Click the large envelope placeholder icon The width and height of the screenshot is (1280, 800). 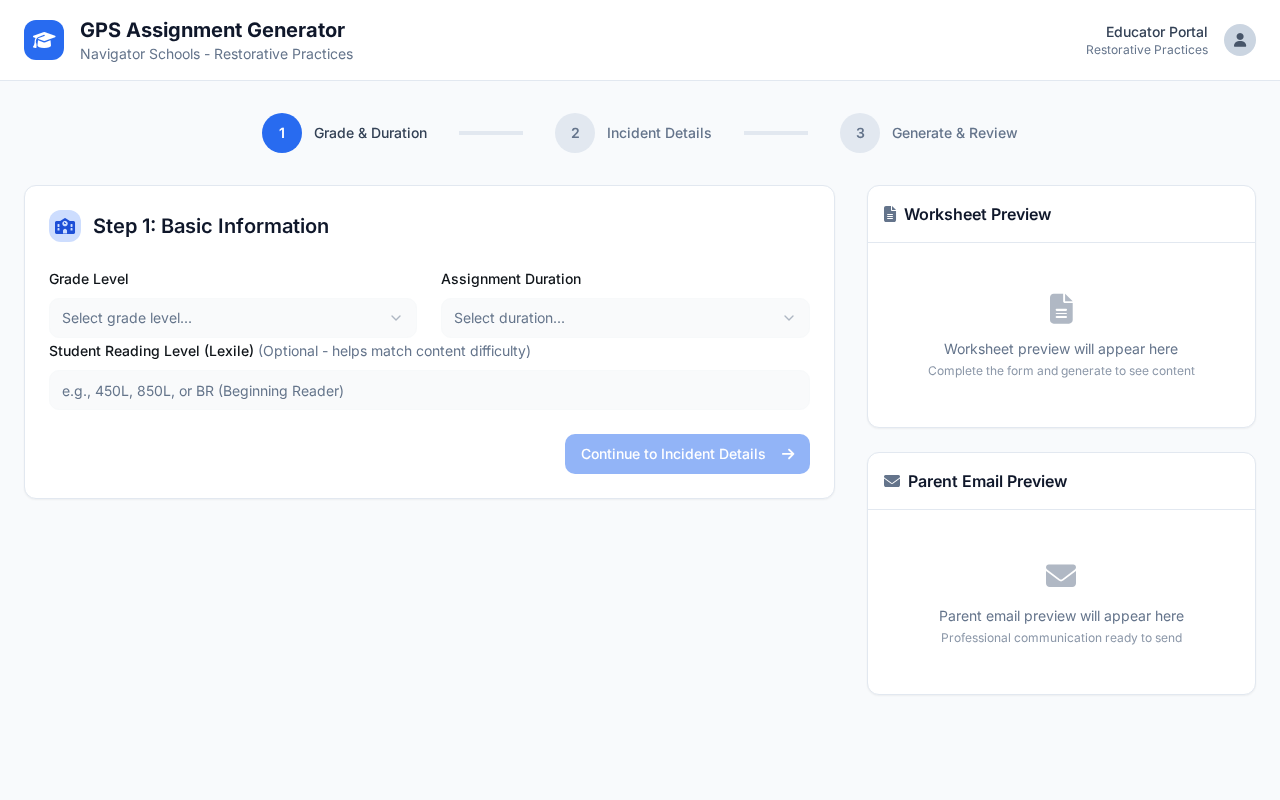1061,576
